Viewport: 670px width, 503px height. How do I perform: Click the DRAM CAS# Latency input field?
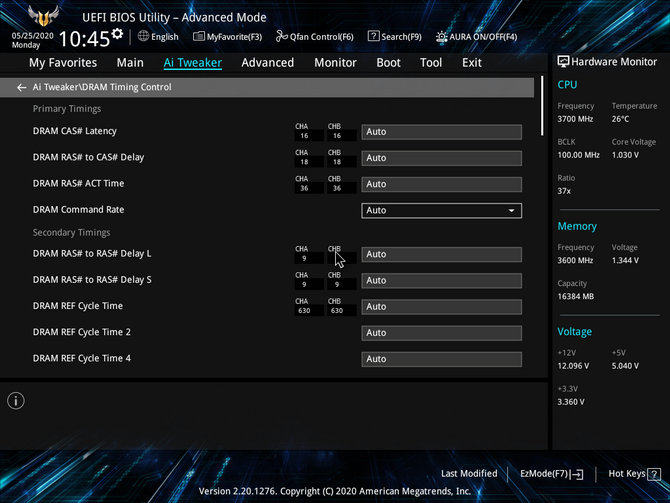point(441,132)
